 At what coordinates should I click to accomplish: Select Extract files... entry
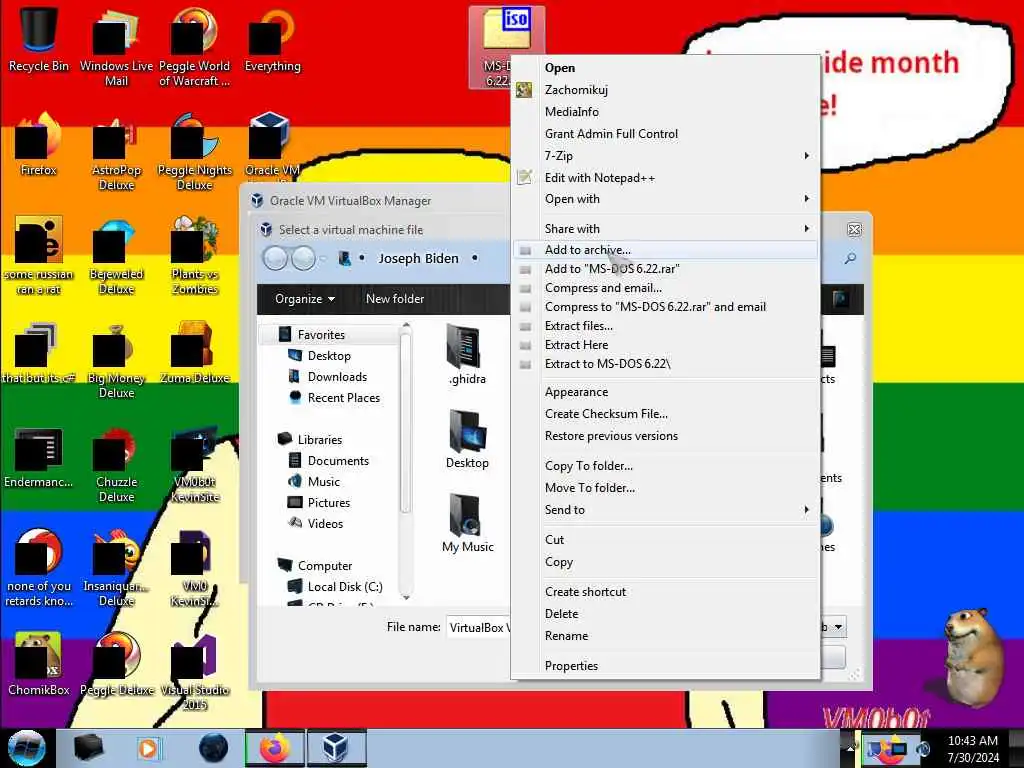tap(665, 325)
